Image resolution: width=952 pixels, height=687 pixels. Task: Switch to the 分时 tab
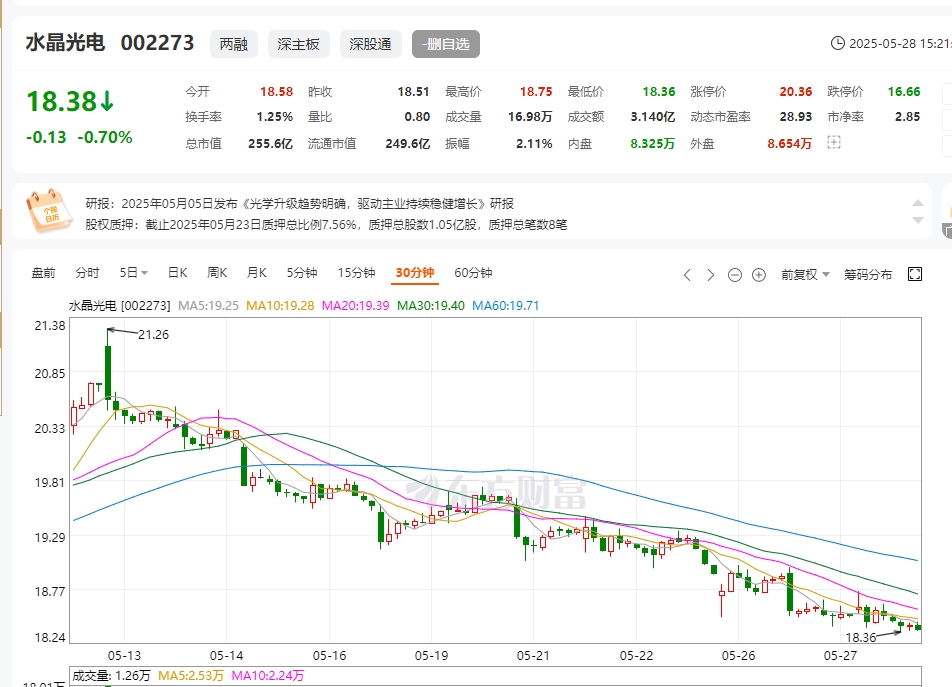[x=87, y=273]
